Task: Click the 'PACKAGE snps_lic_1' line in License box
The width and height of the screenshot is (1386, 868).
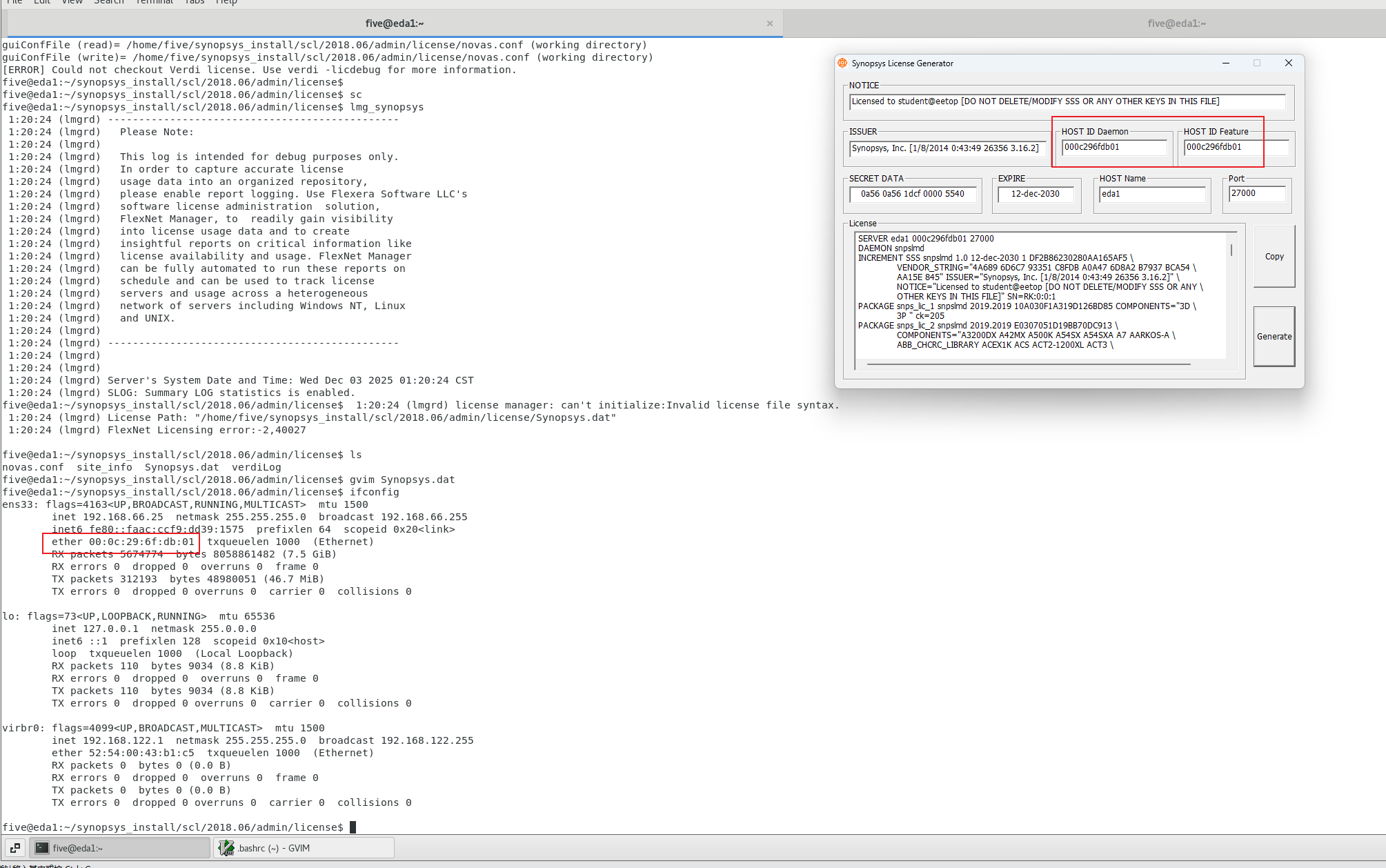Action: pyautogui.click(x=1027, y=306)
